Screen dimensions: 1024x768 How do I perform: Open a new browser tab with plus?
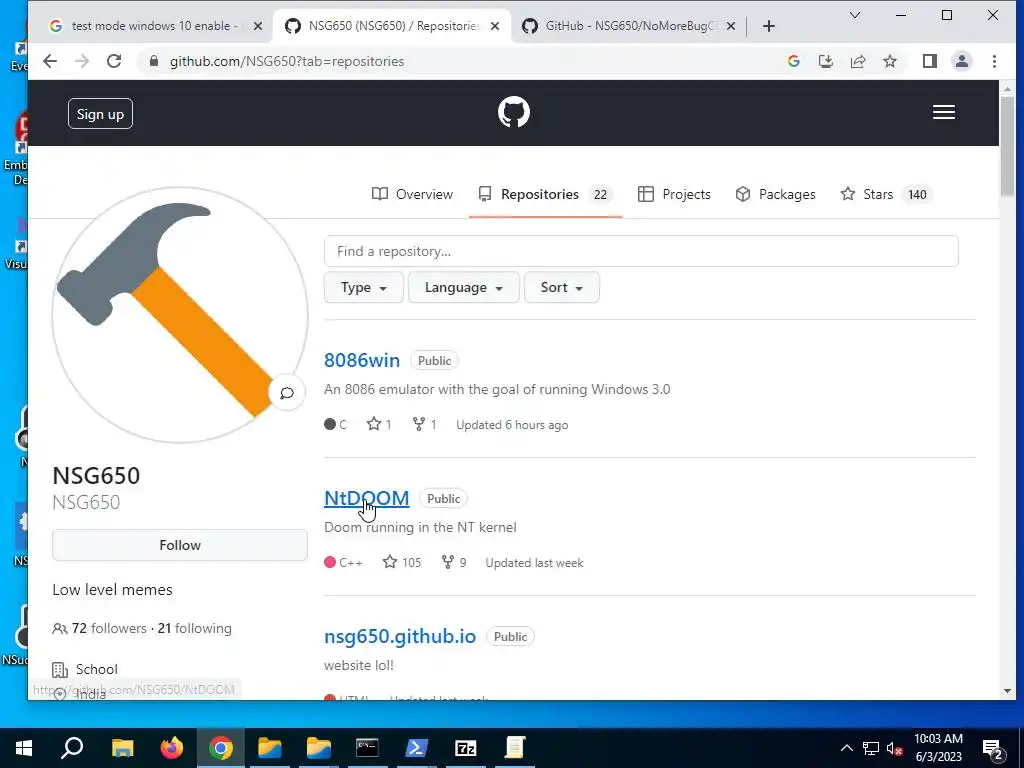click(769, 26)
